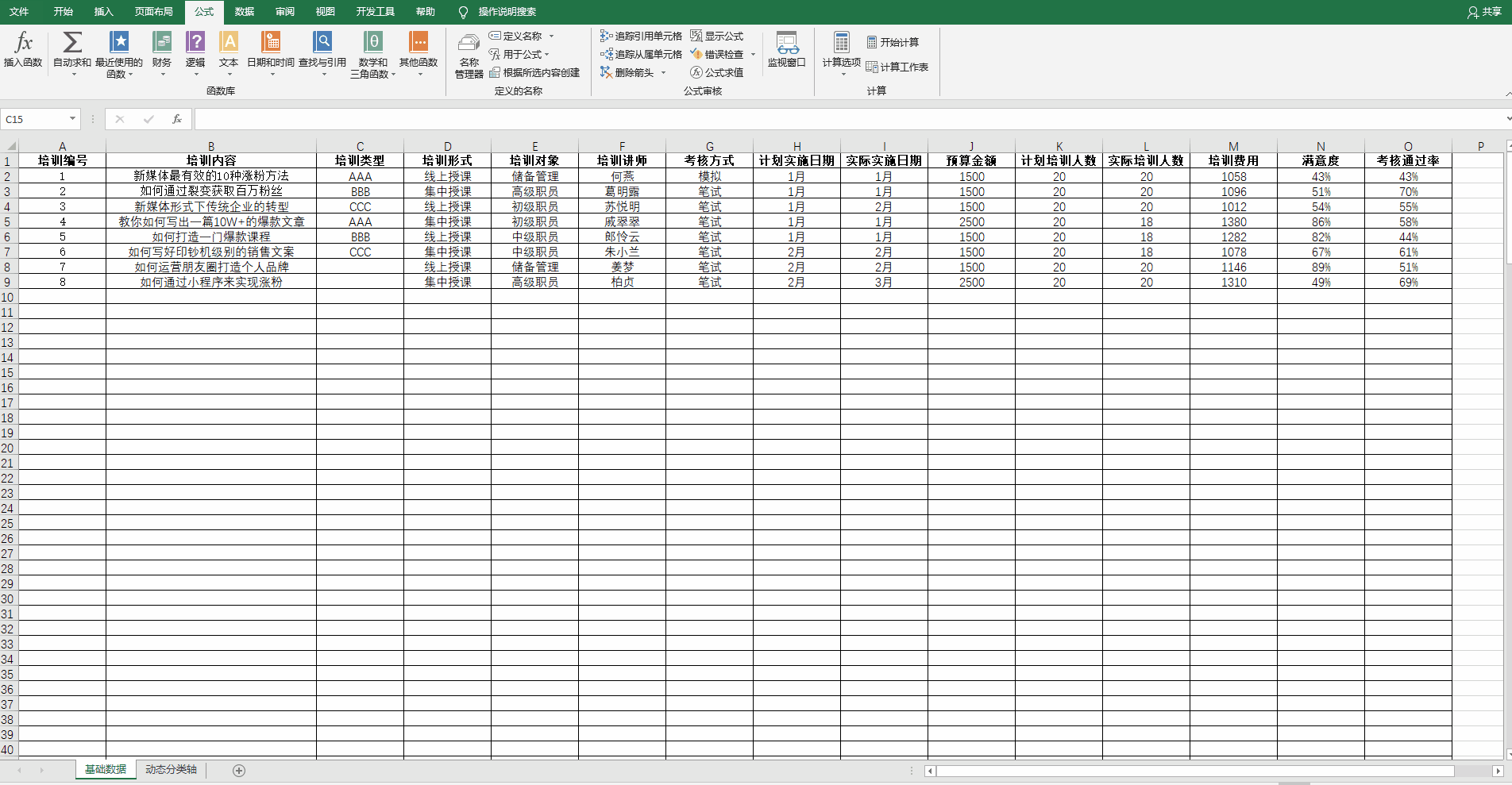Viewport: 1512px width, 785px height.
Task: Open the 文件 tab
Action: (19, 12)
